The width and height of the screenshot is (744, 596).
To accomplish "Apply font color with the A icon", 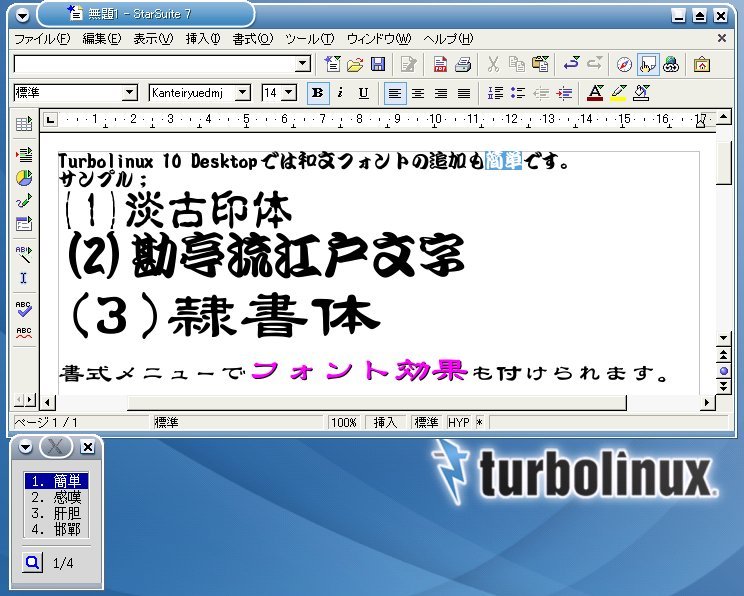I will coord(595,93).
